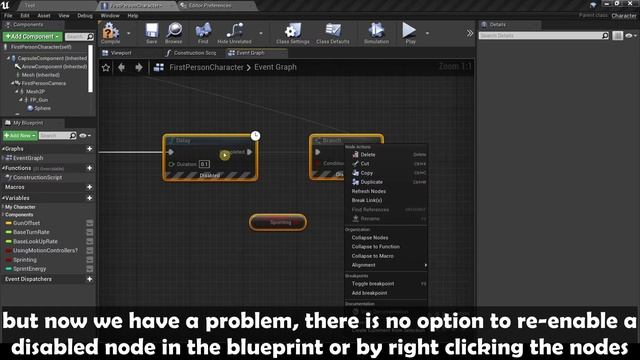Open the File menu
This screenshot has height=360, width=640.
pos(8,16)
